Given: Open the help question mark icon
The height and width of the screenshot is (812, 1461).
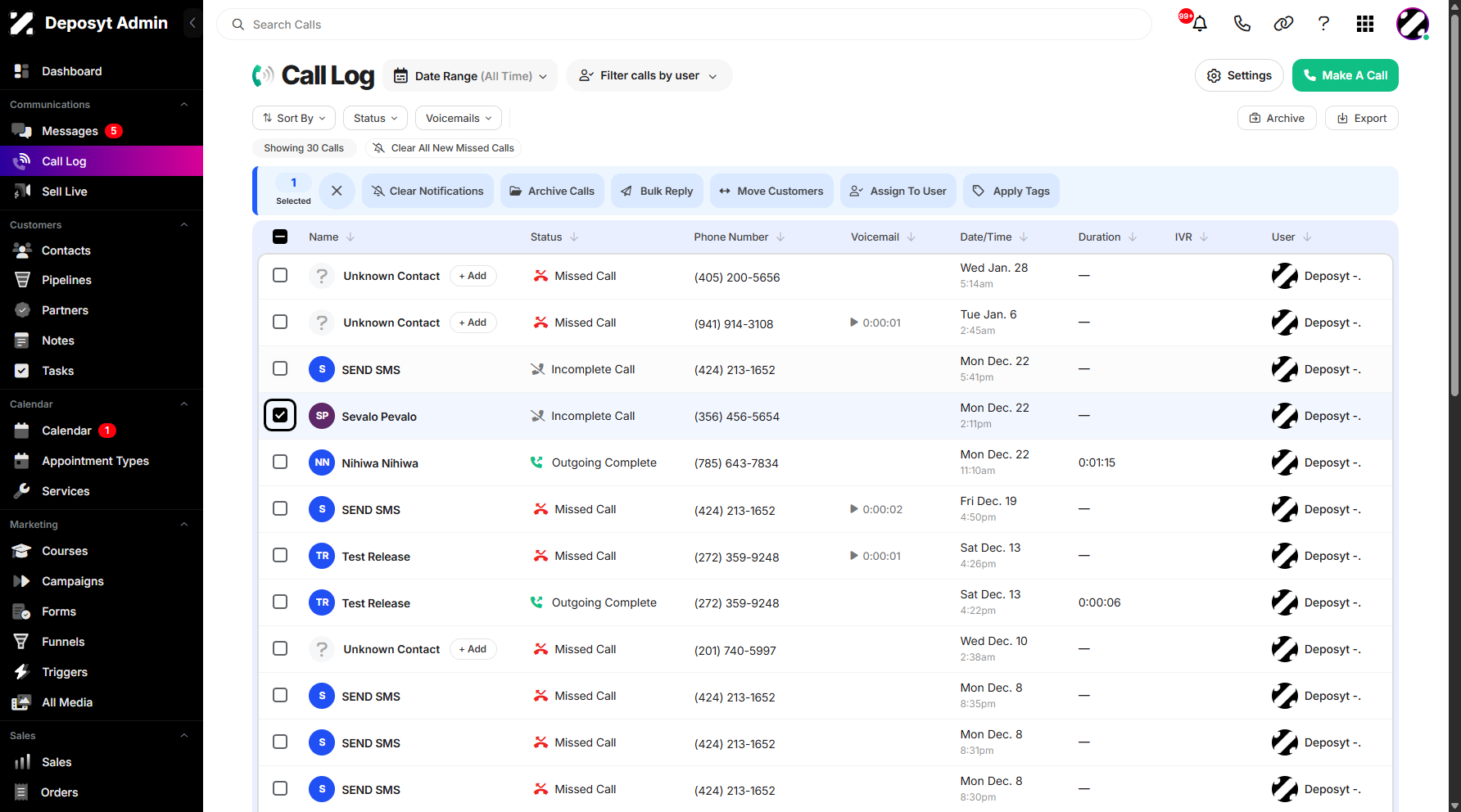Looking at the screenshot, I should coord(1323,24).
